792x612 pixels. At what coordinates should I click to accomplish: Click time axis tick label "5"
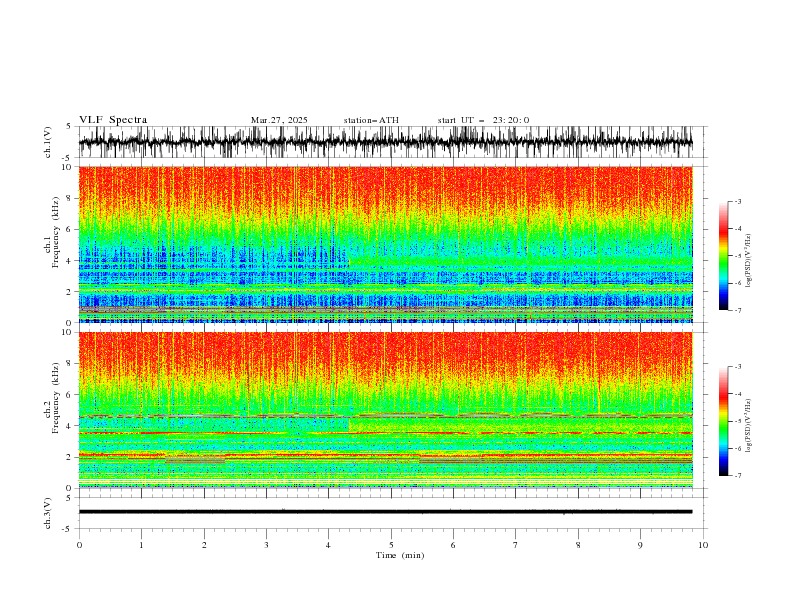point(391,545)
